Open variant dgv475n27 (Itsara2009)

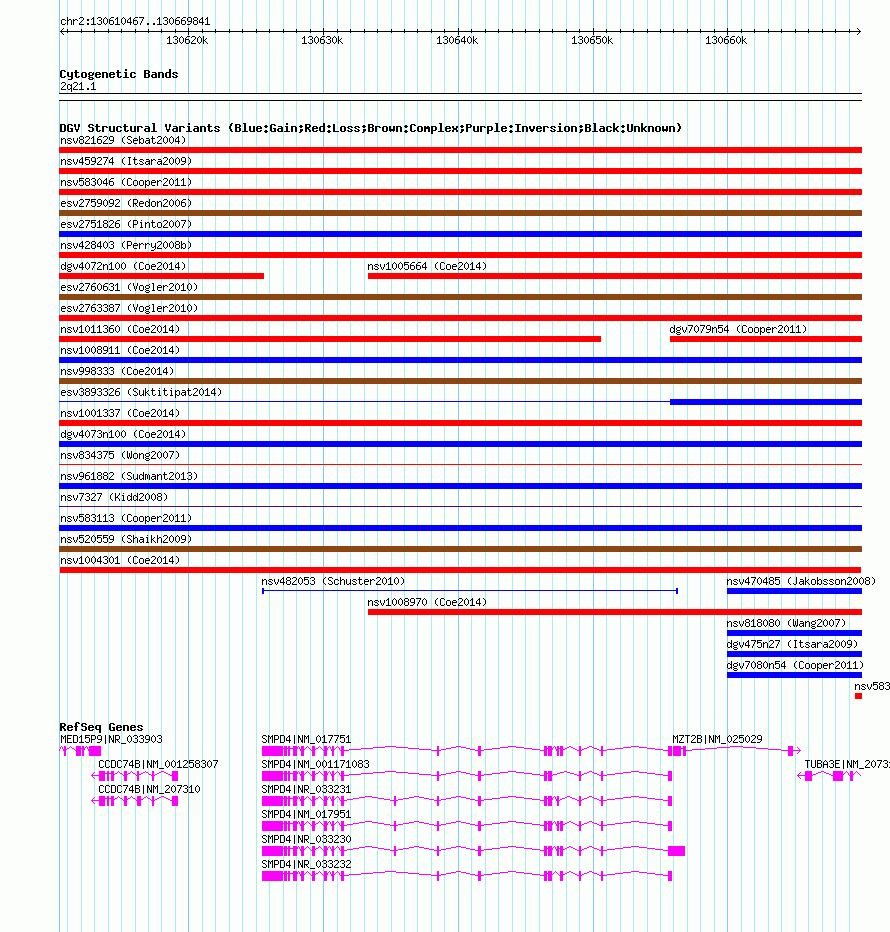click(x=794, y=654)
